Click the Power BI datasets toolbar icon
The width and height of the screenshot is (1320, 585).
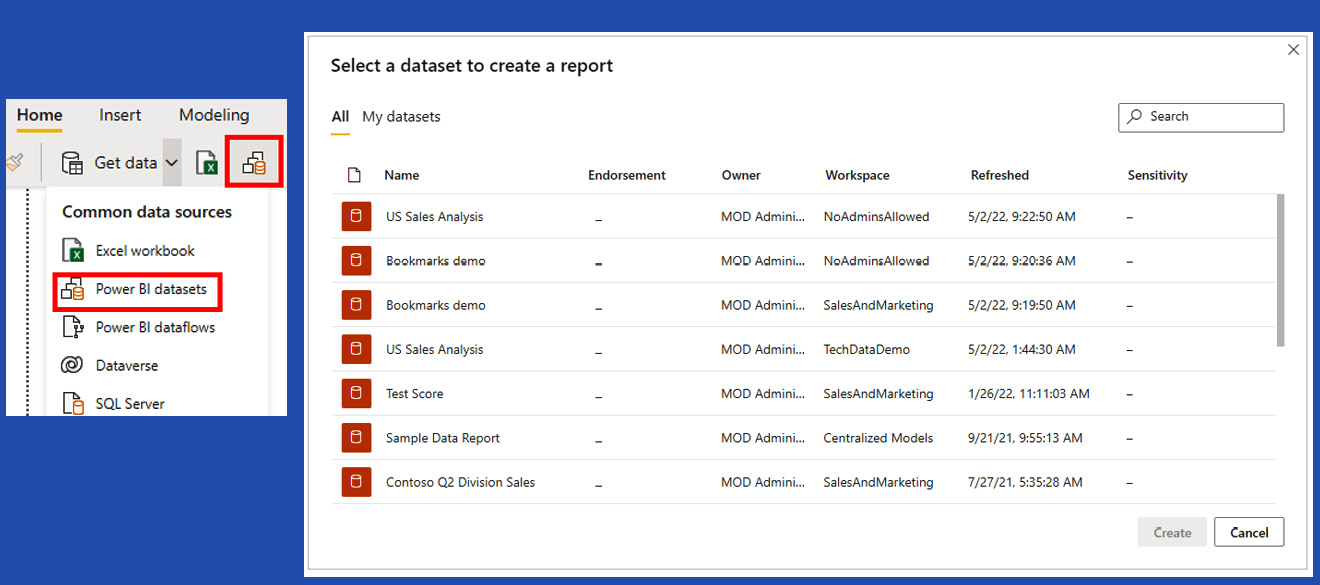point(254,162)
